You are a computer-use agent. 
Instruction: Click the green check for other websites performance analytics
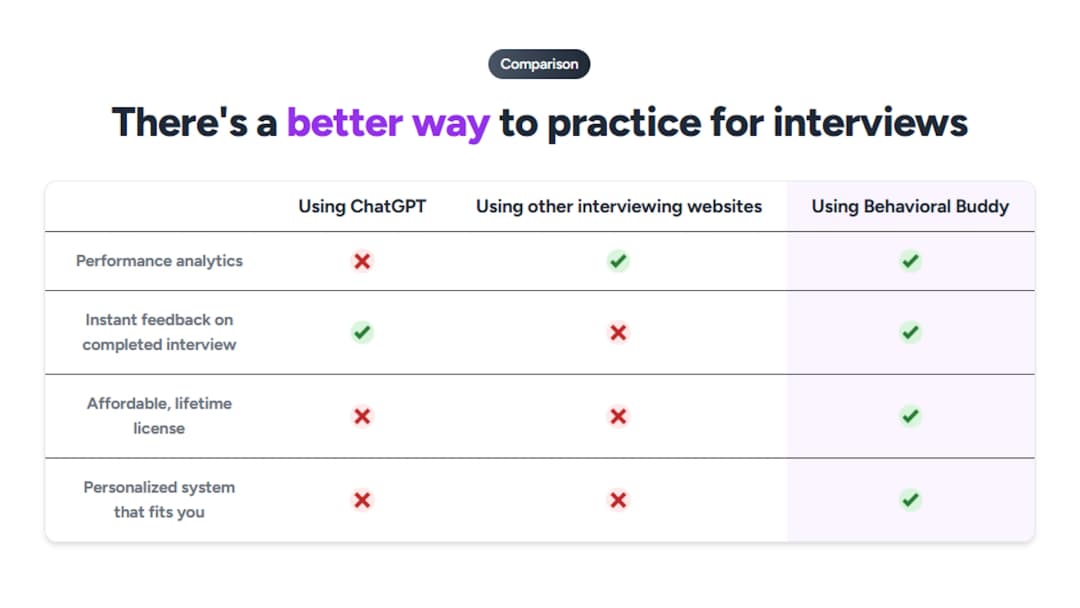pos(618,261)
